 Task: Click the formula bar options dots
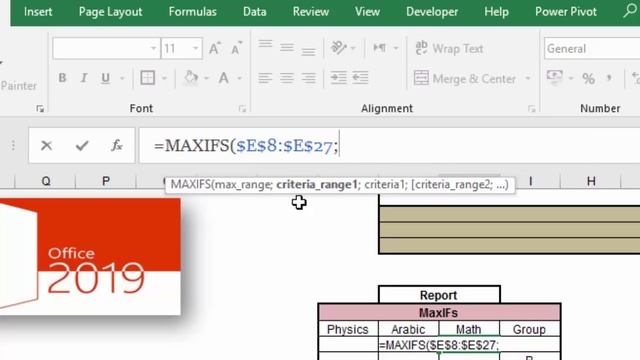point(13,145)
